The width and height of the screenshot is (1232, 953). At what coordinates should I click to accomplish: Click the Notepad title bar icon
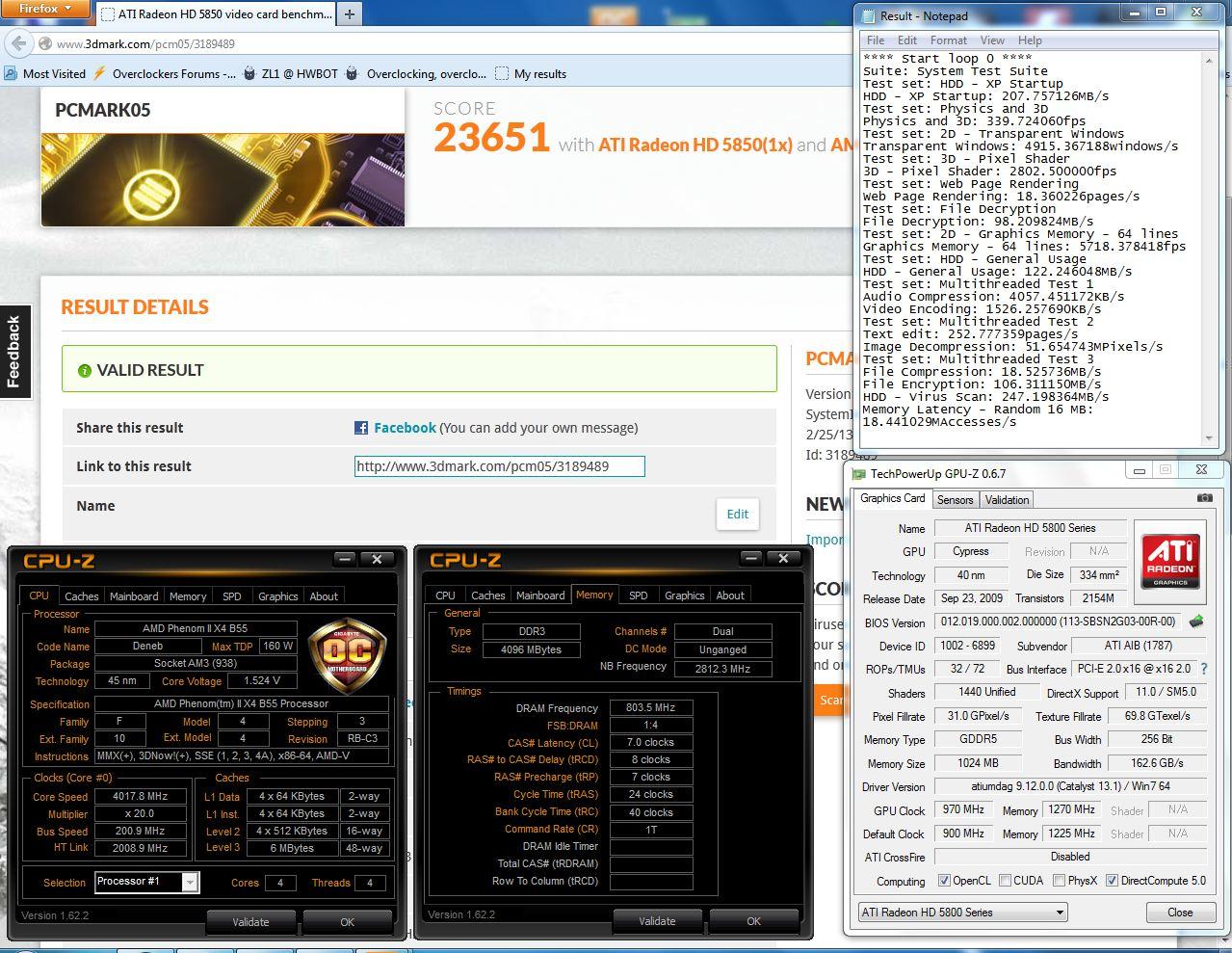870,15
